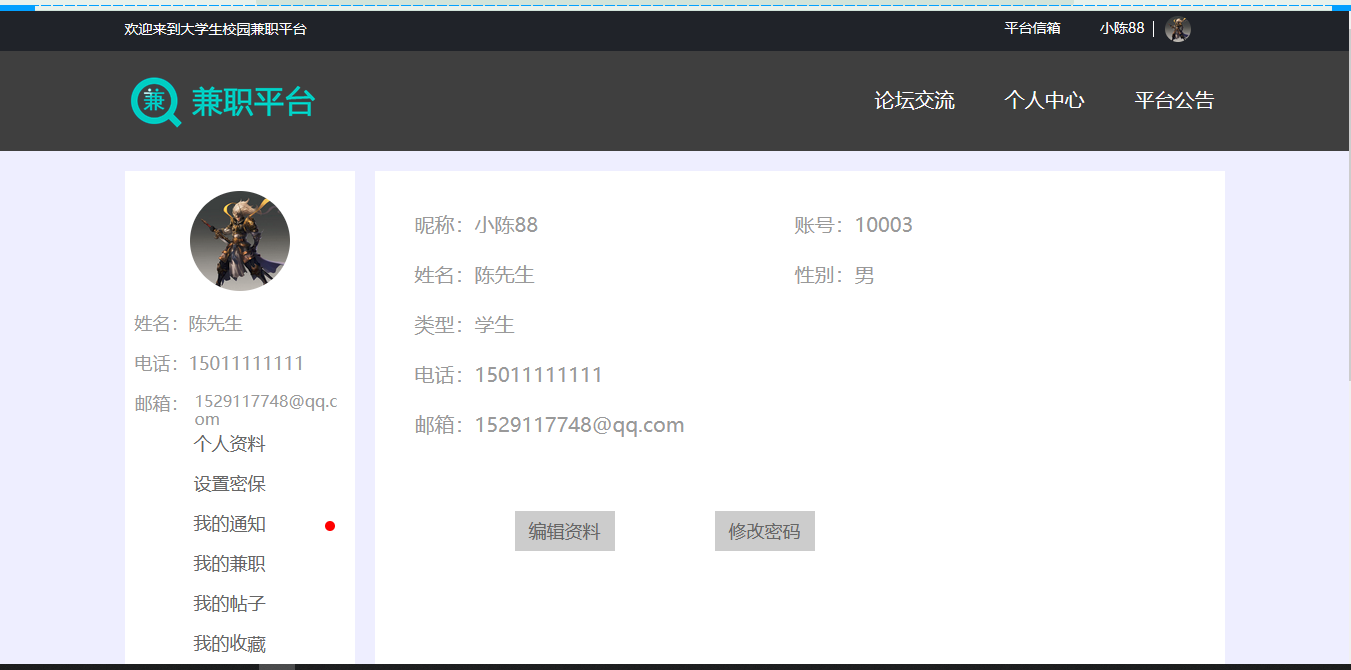Click the username 小陈88 in the top bar
This screenshot has width=1351, height=670.
click(1122, 29)
